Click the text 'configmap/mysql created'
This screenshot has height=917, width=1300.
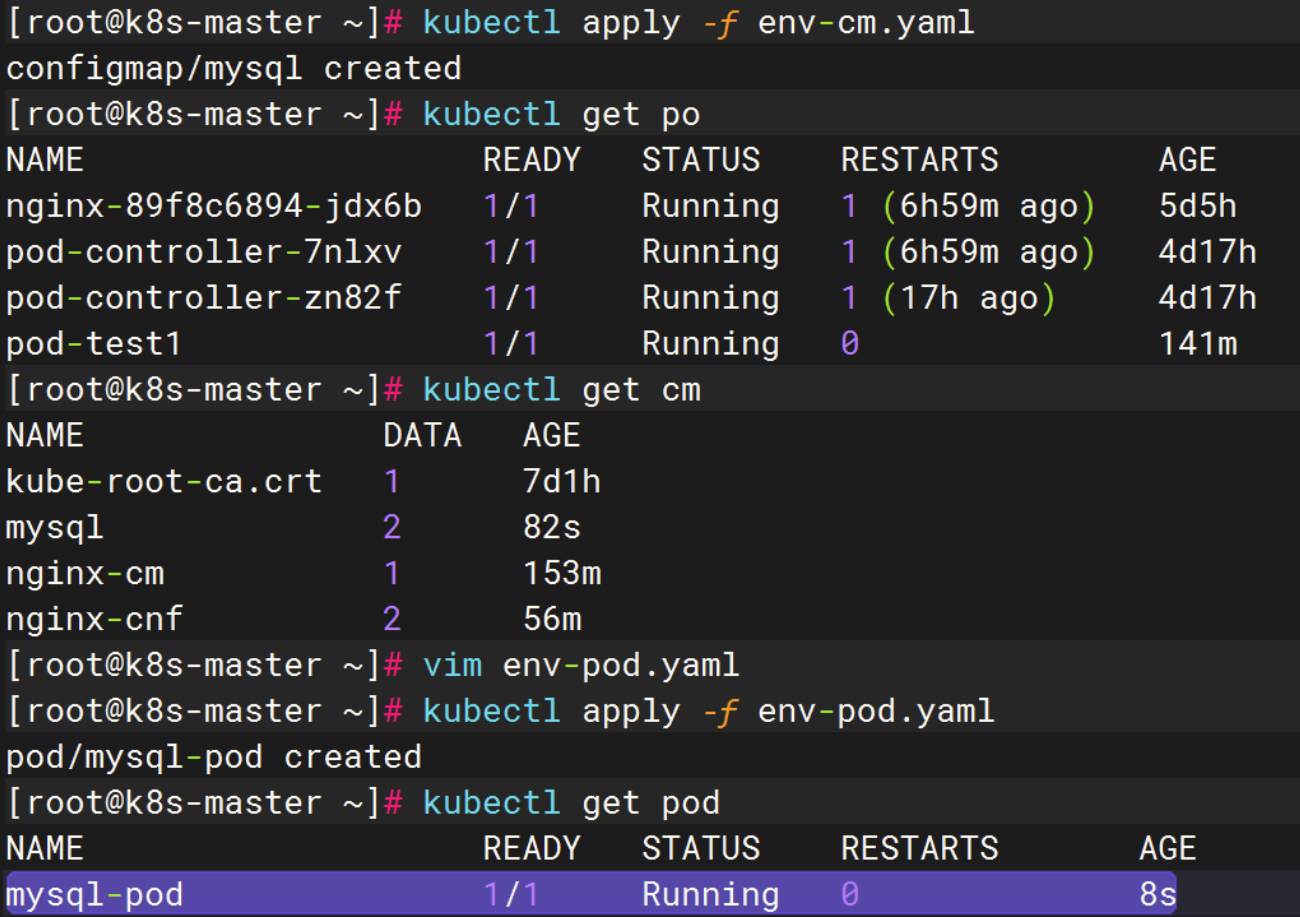pyautogui.click(x=234, y=69)
